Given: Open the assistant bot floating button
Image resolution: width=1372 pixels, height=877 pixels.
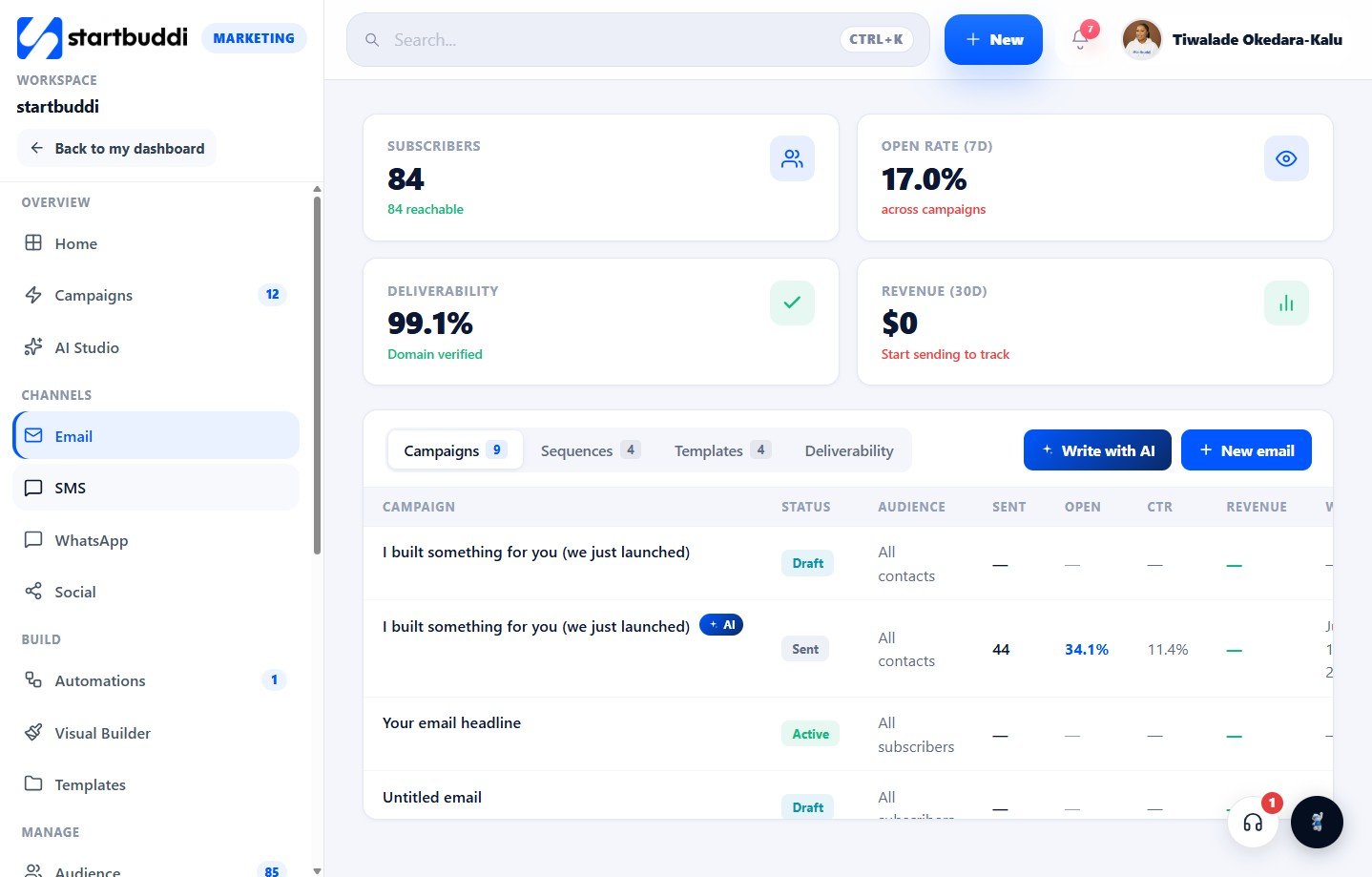Looking at the screenshot, I should 1317,822.
